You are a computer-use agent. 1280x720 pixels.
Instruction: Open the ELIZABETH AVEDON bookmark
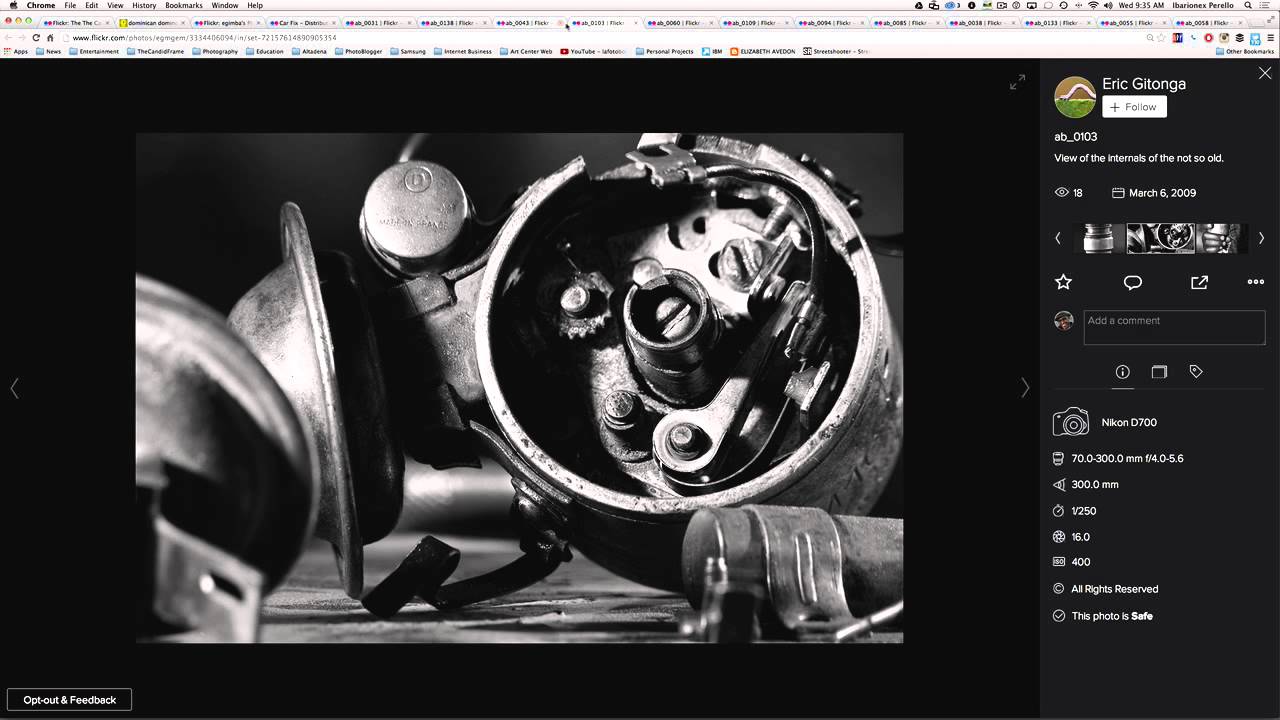pos(762,51)
